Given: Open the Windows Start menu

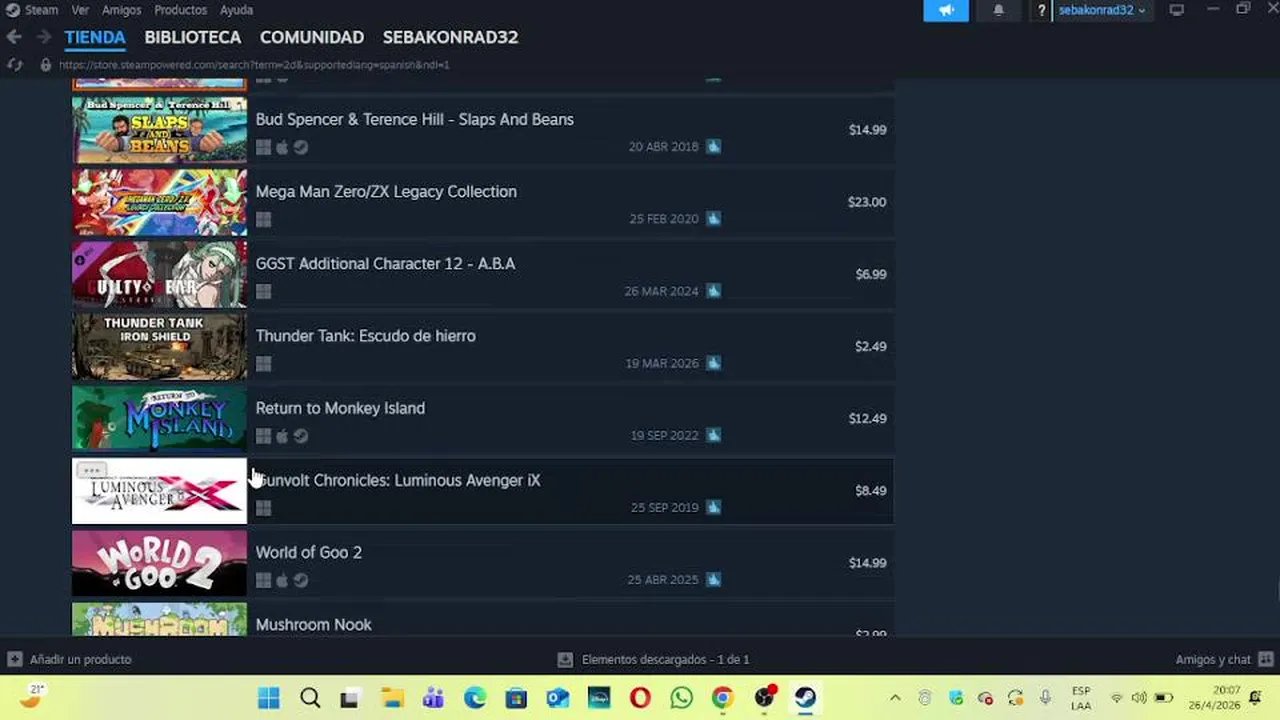Looking at the screenshot, I should click(x=269, y=698).
